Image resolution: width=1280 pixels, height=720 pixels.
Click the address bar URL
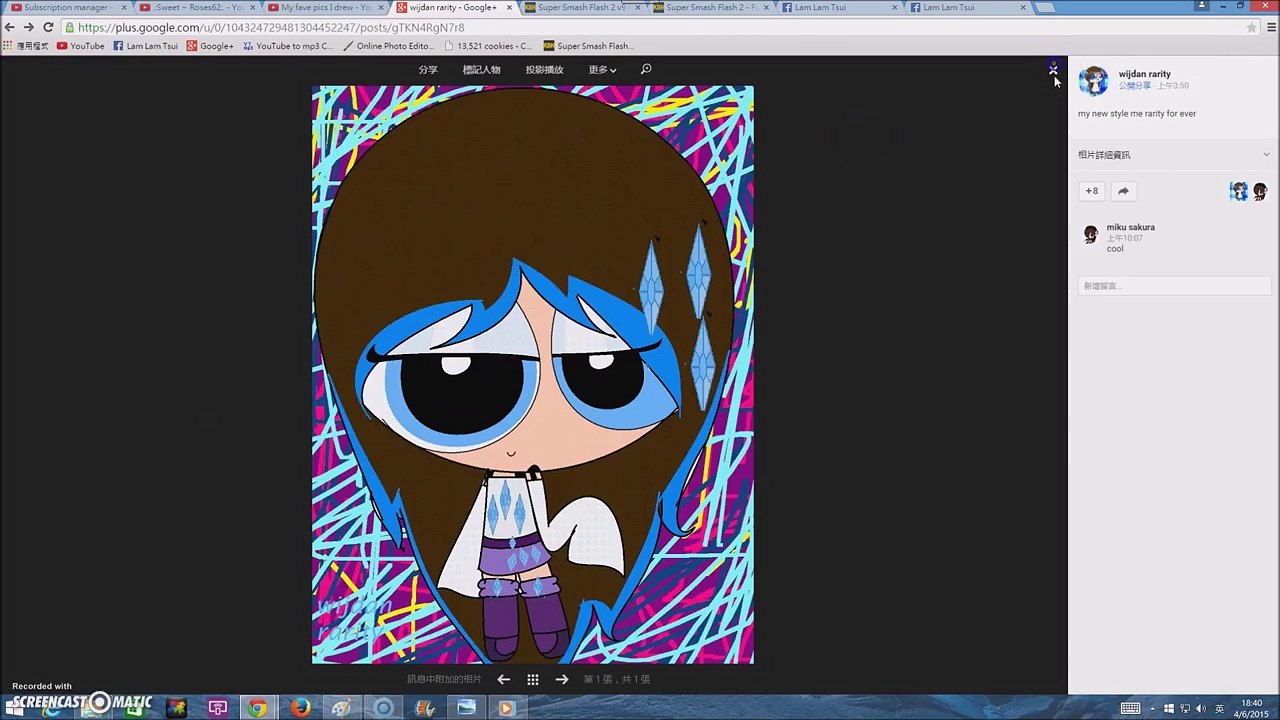(271, 28)
